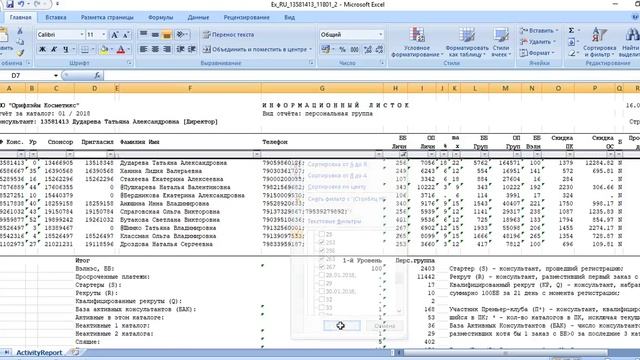Click Объединить и поместить в центре
640x360 pixels.
(x=258, y=49)
